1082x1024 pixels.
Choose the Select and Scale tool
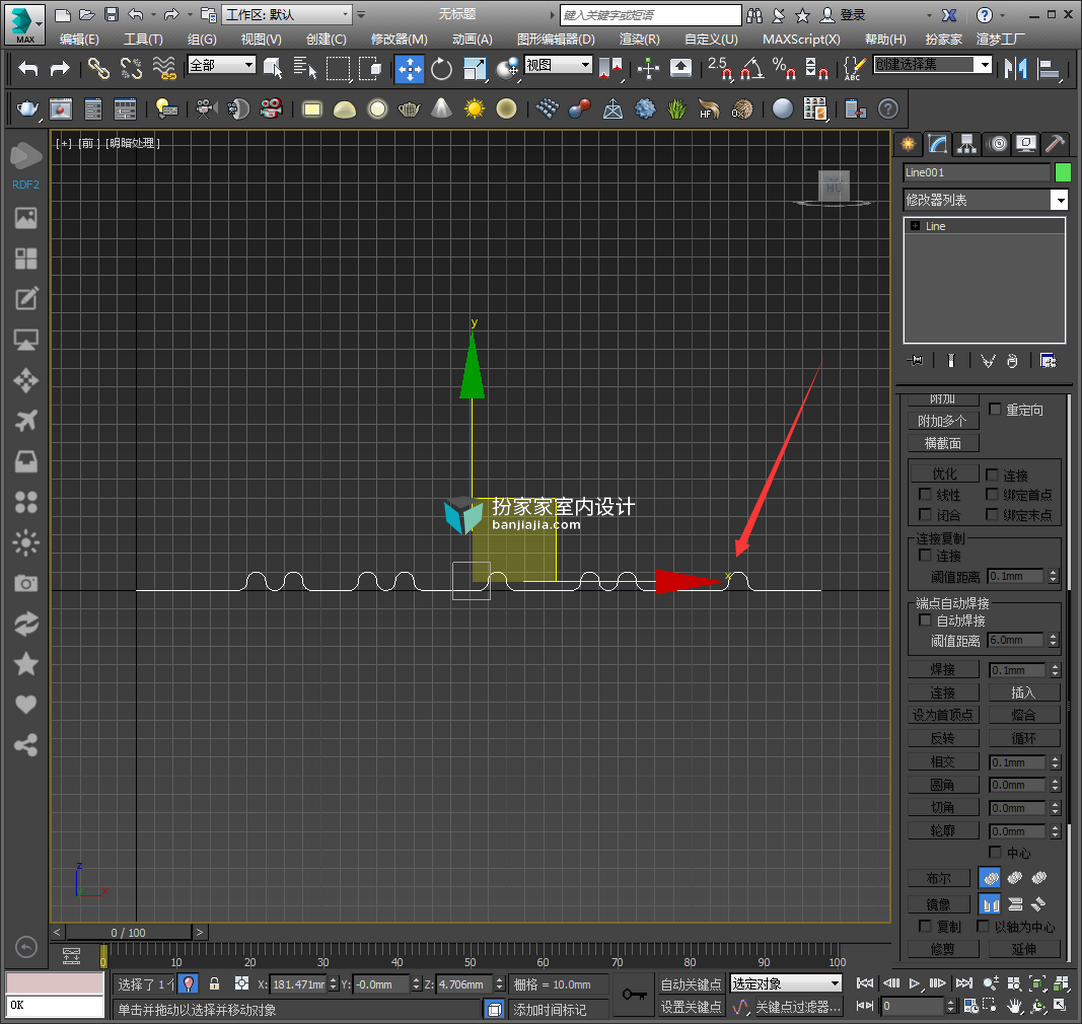[x=474, y=68]
